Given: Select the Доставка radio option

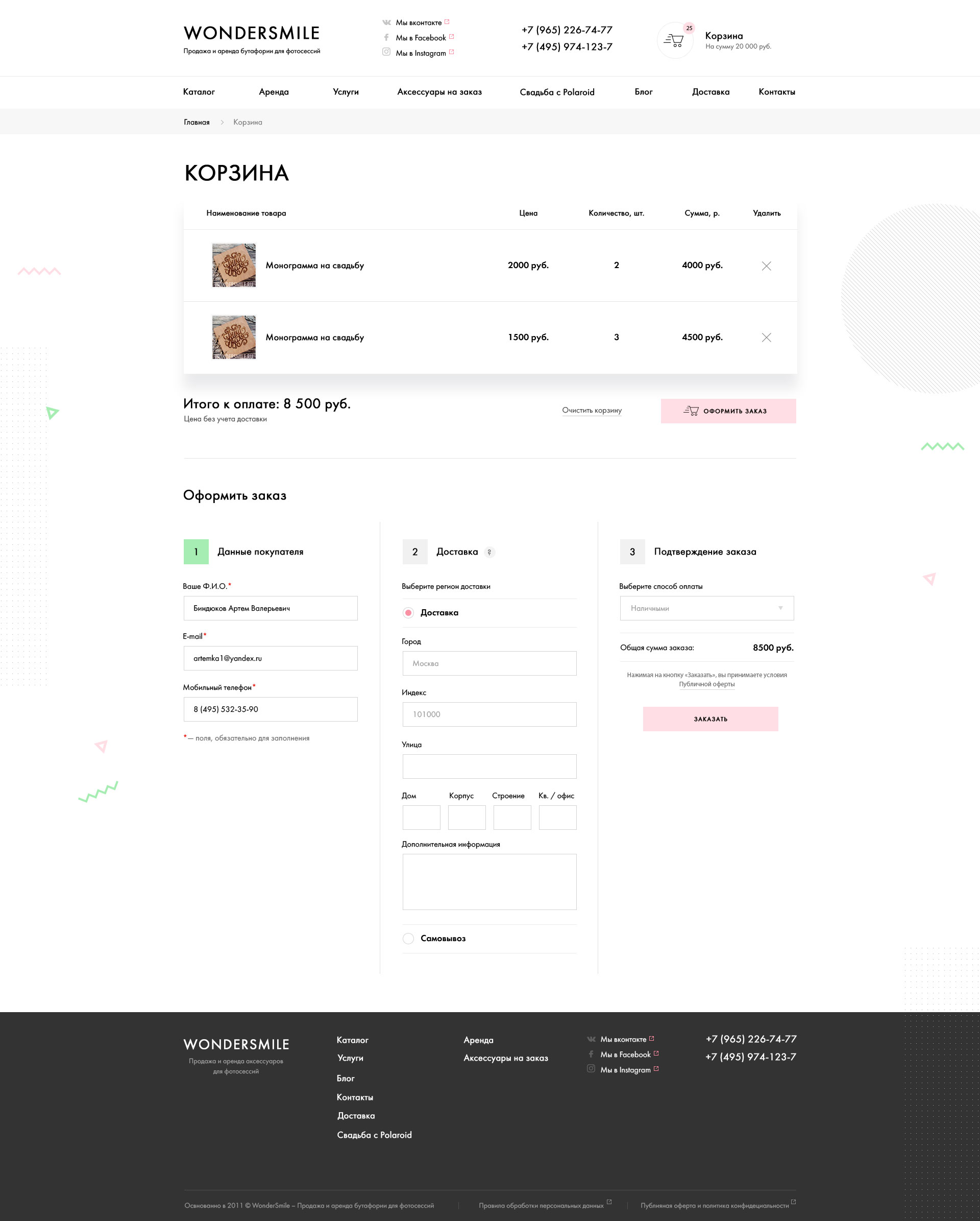Looking at the screenshot, I should [x=408, y=613].
